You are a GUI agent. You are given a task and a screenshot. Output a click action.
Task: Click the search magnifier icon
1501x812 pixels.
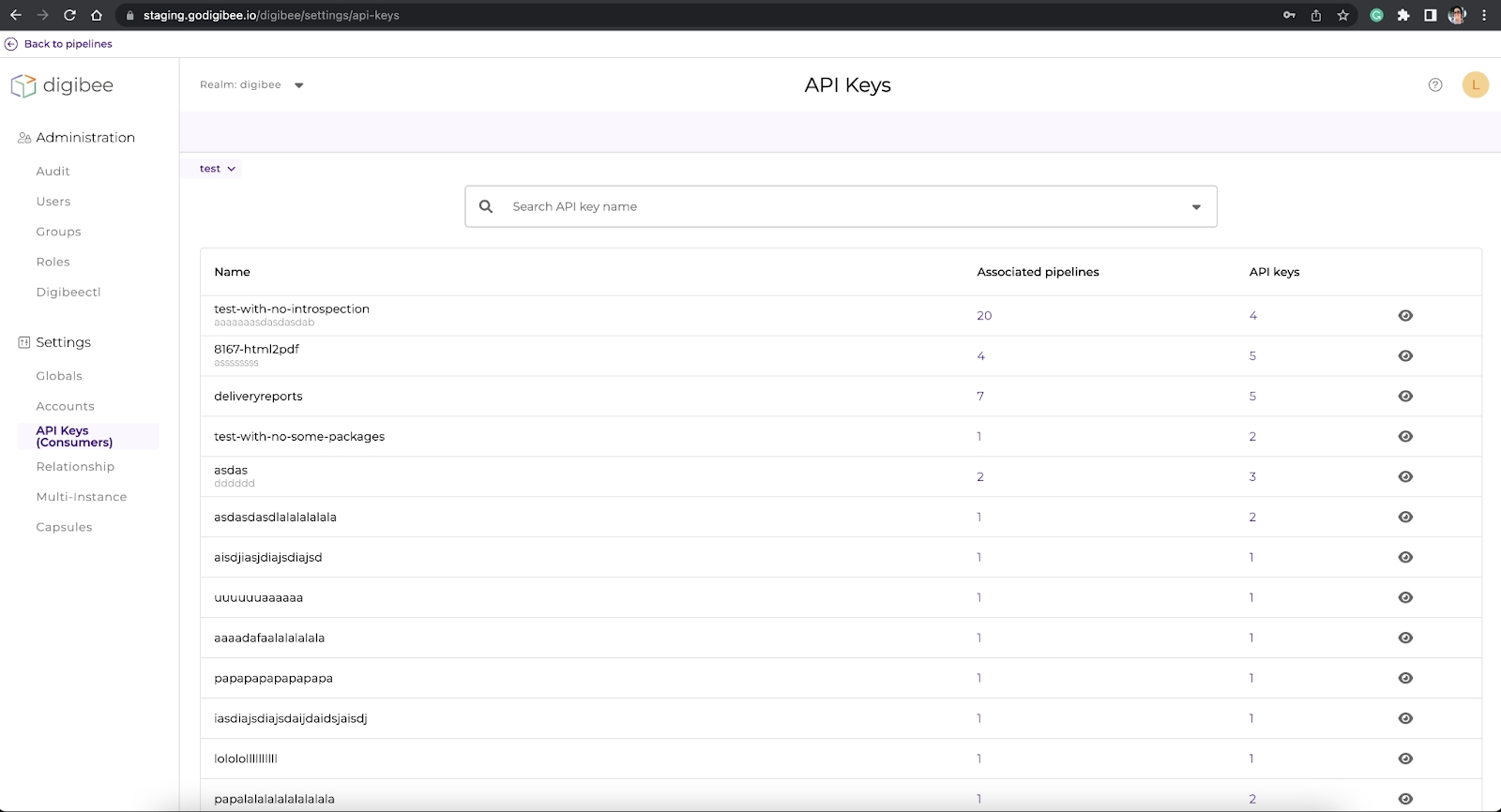486,206
